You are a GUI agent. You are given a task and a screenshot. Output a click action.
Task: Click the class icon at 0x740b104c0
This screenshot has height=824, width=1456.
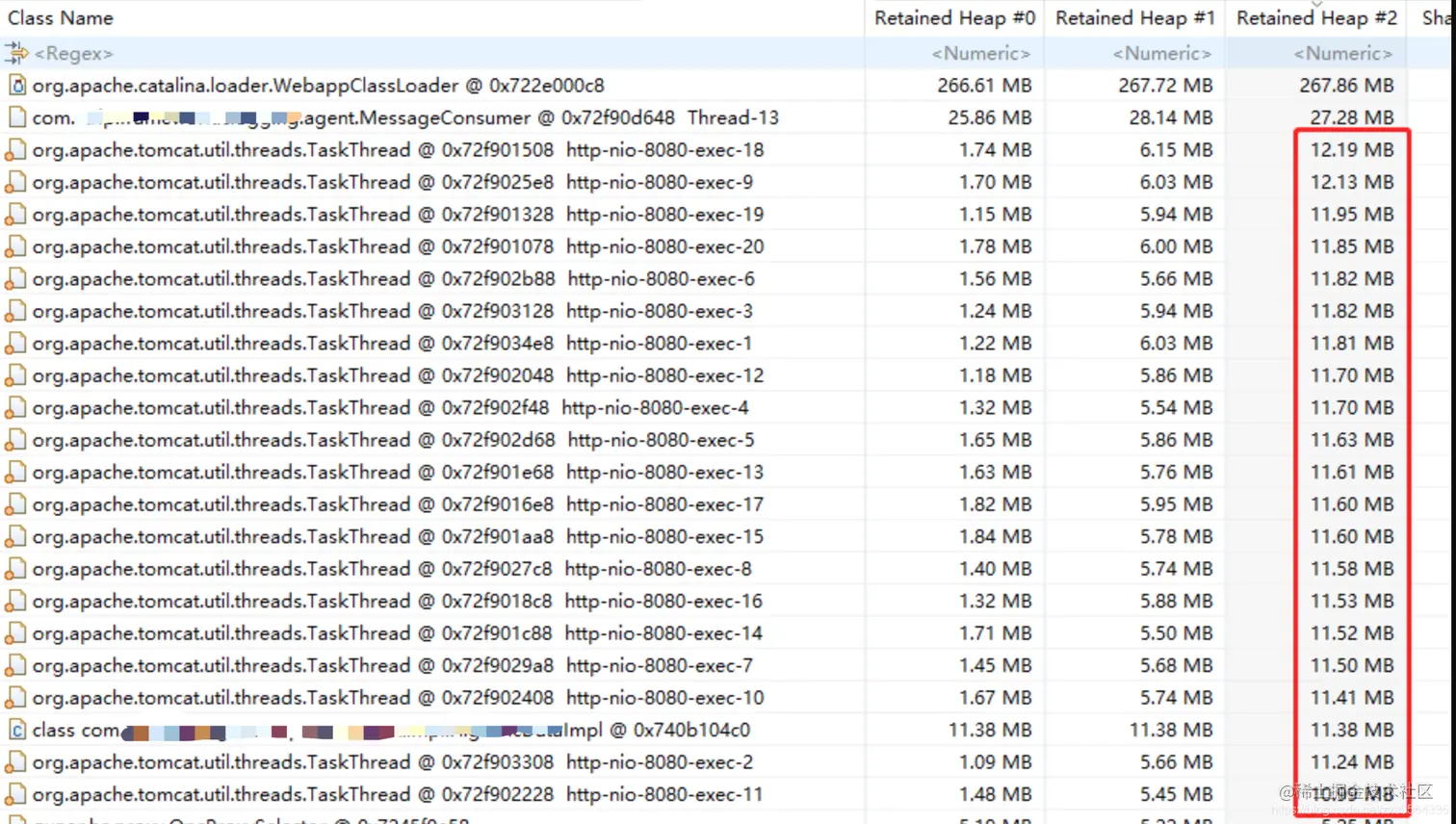[x=17, y=731]
